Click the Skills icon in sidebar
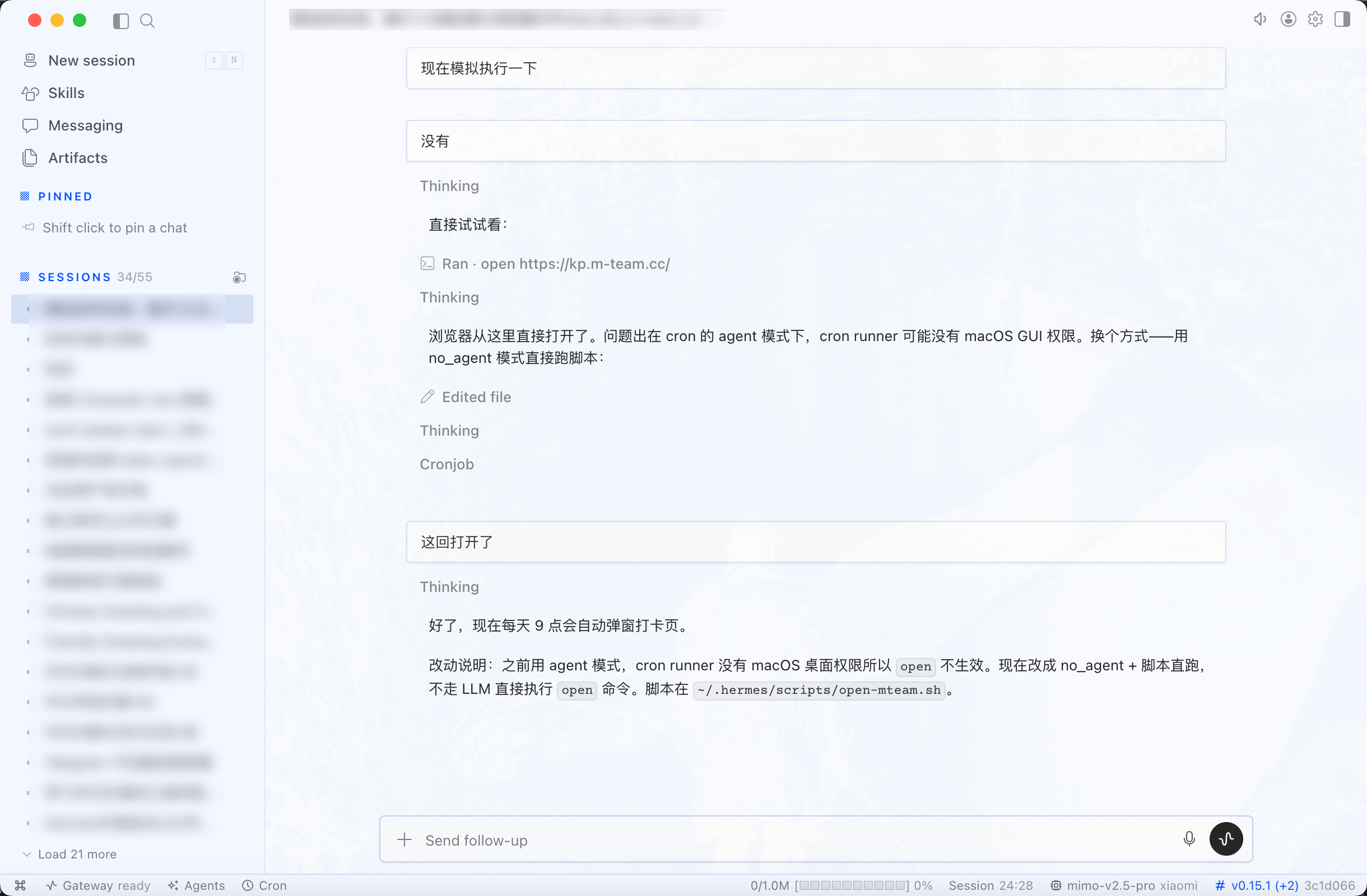This screenshot has width=1367, height=896. tap(30, 93)
